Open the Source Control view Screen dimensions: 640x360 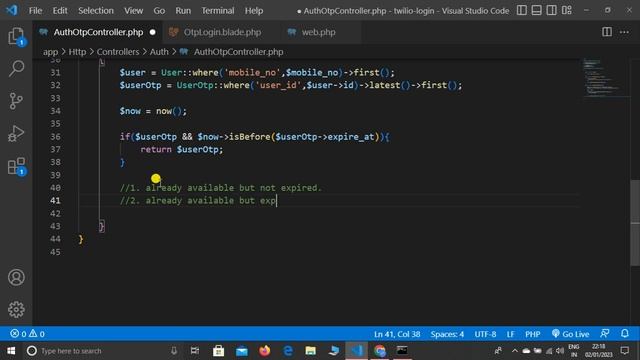click(16, 101)
